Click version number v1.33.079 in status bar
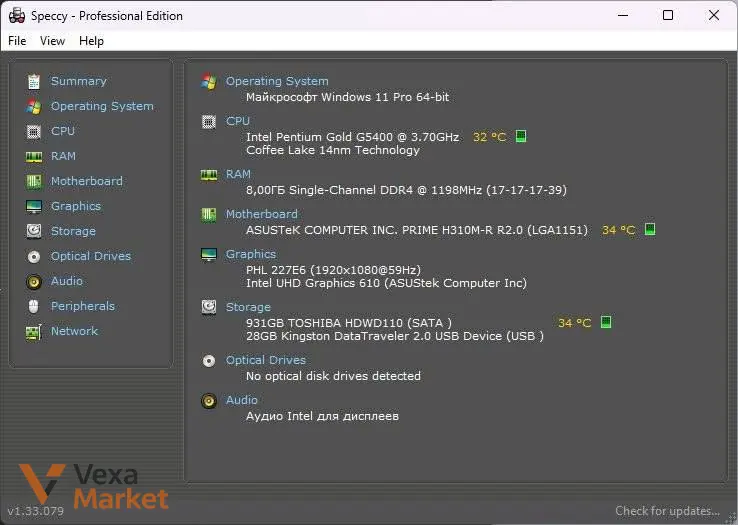 pyautogui.click(x=36, y=511)
